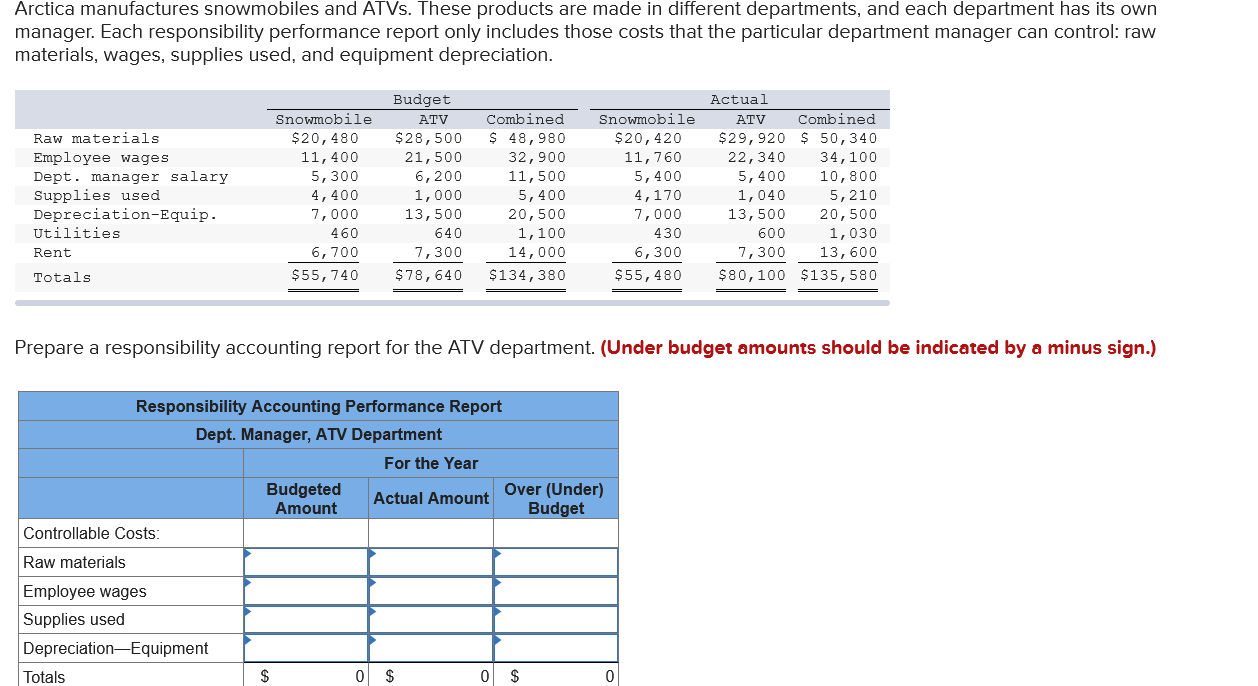Click snowmobile actual total $55,480
Image resolution: width=1258 pixels, height=686 pixels.
[x=648, y=275]
